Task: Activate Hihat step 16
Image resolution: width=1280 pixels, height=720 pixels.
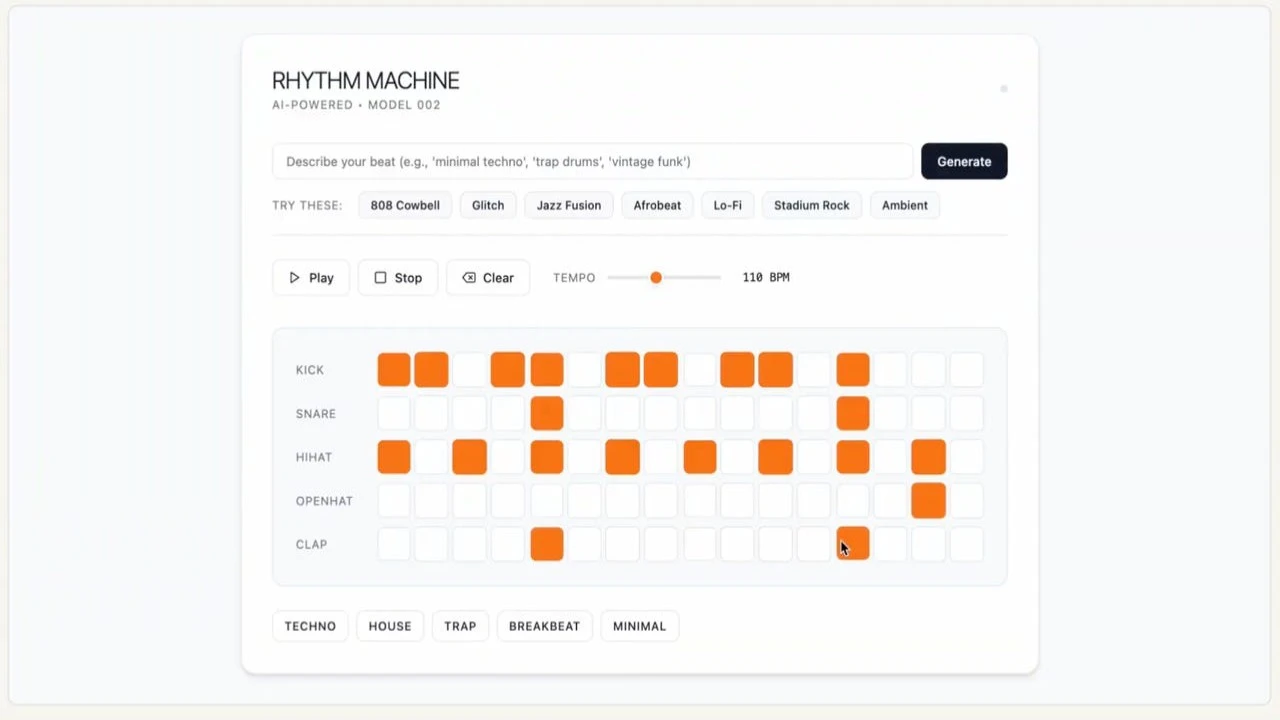Action: (967, 457)
